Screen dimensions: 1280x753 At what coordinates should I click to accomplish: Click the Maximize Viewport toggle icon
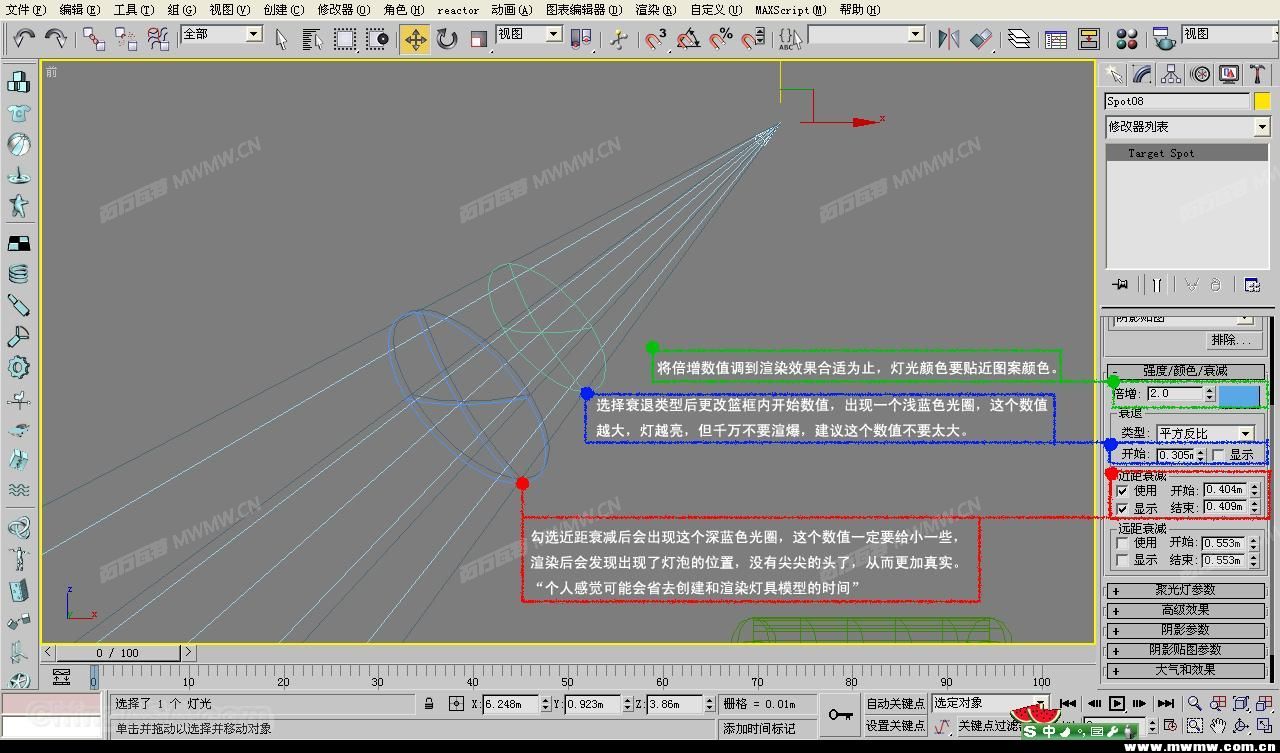(1263, 725)
